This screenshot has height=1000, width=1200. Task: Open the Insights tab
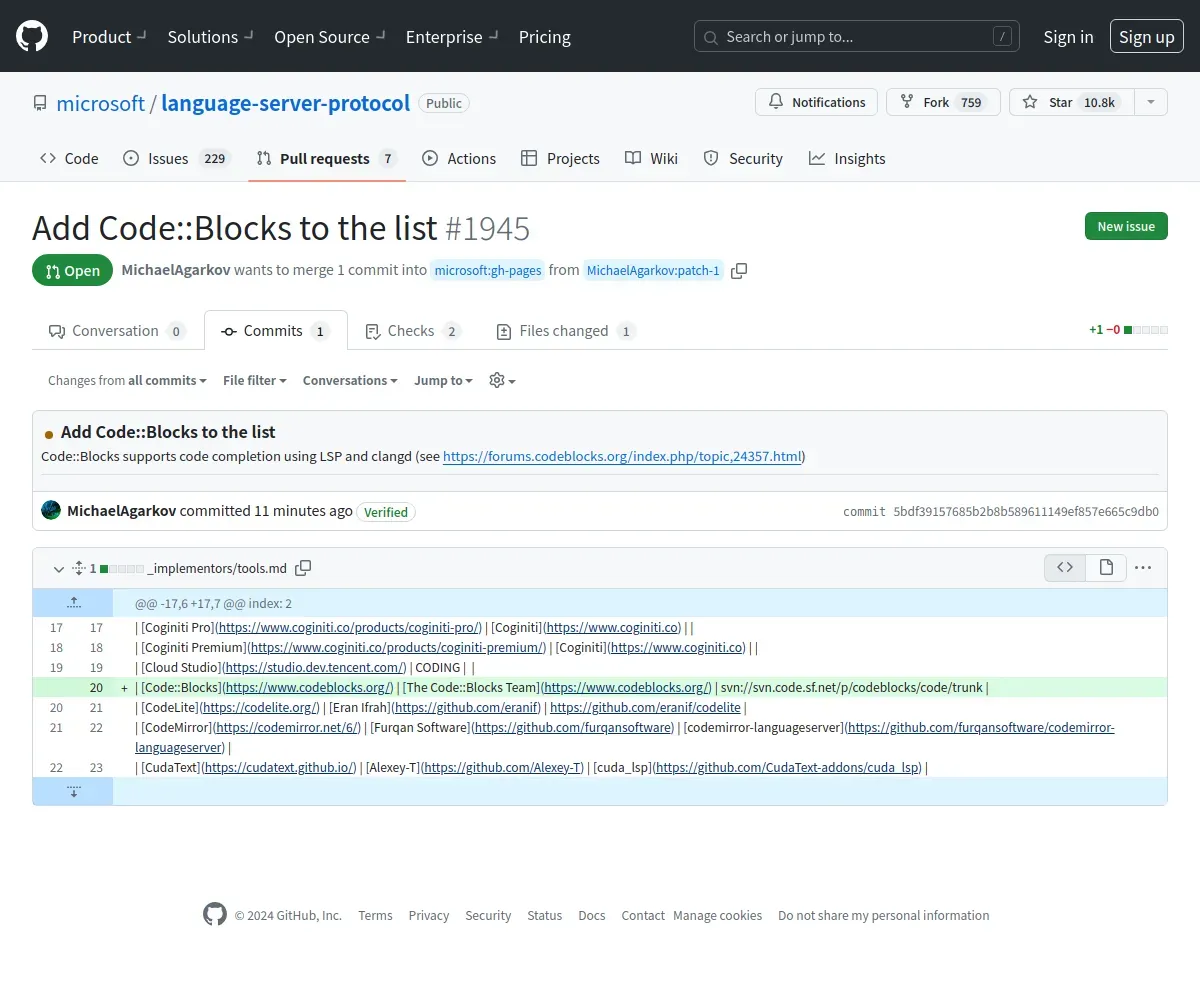[x=847, y=158]
